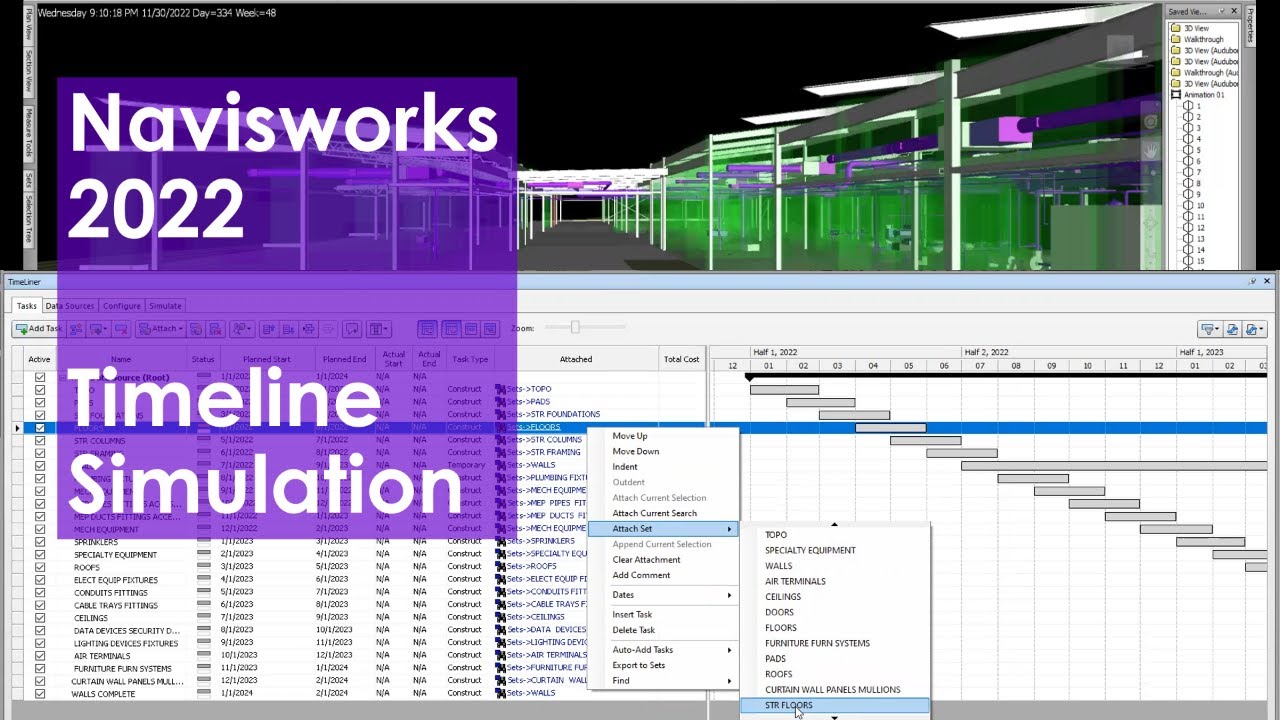This screenshot has width=1280, height=720.
Task: Toggle Active checkbox for FURNITURE FURN SYSTEMS task
Action: (40, 668)
